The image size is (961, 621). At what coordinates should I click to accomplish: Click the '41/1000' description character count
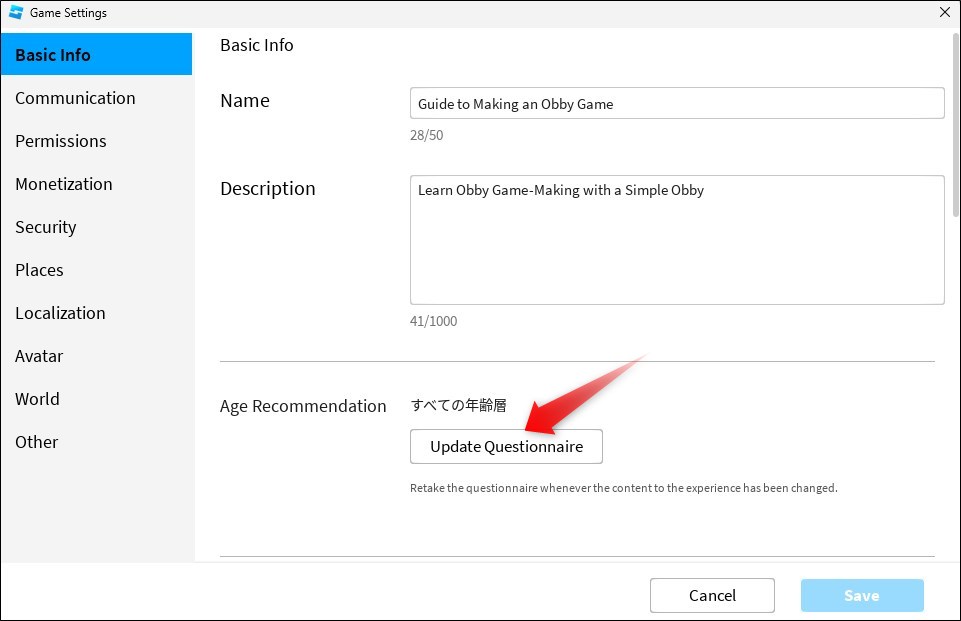click(433, 321)
